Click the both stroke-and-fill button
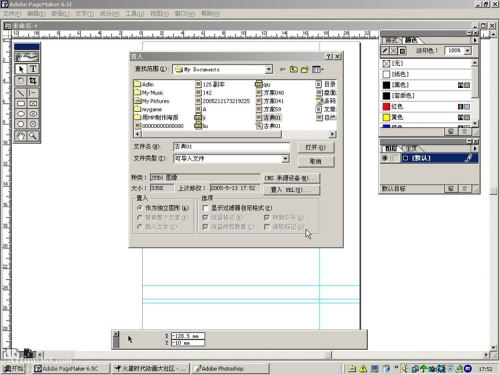The height and width of the screenshot is (375, 500). 402,51
